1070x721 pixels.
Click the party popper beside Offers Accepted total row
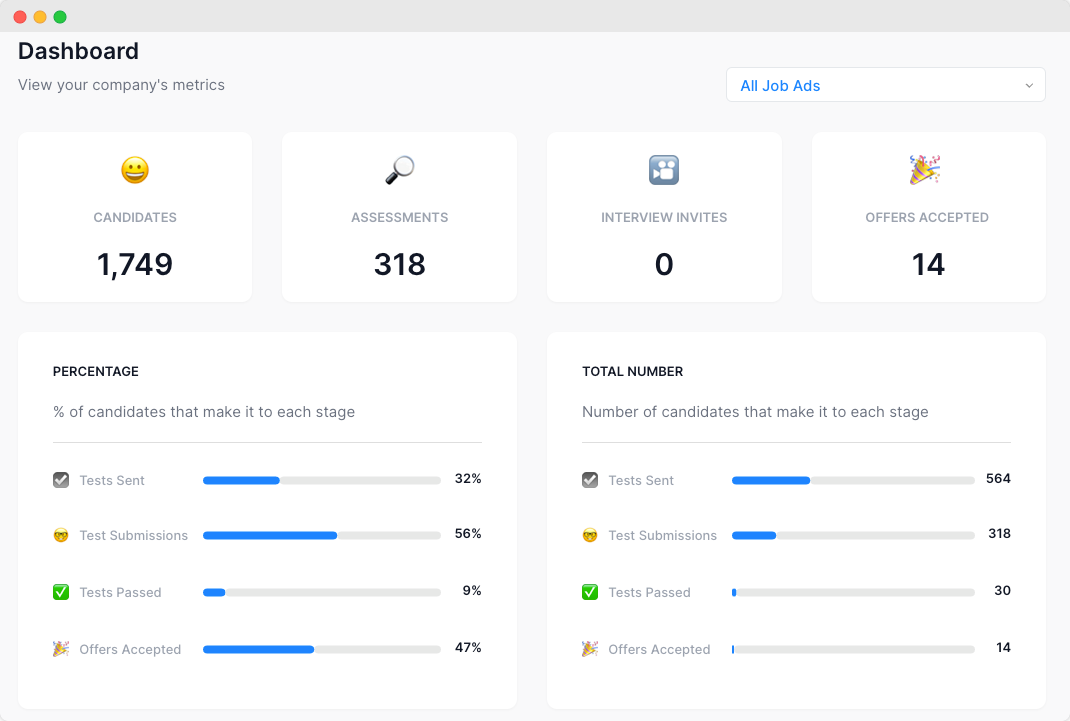pyautogui.click(x=589, y=648)
